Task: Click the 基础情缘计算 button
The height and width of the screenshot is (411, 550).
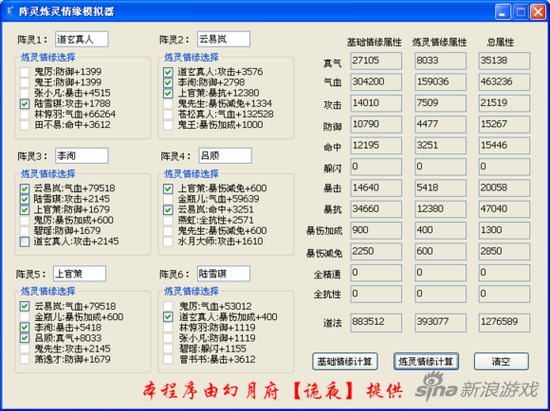Action: (x=345, y=361)
